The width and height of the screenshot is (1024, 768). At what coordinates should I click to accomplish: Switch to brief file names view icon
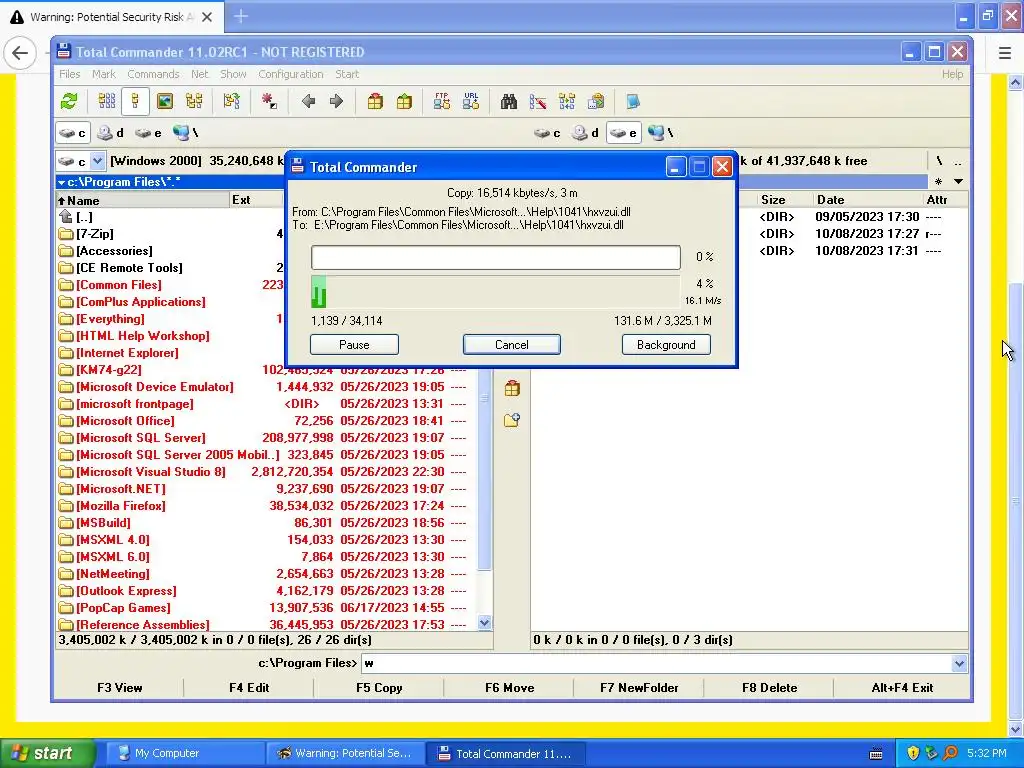click(x=106, y=101)
